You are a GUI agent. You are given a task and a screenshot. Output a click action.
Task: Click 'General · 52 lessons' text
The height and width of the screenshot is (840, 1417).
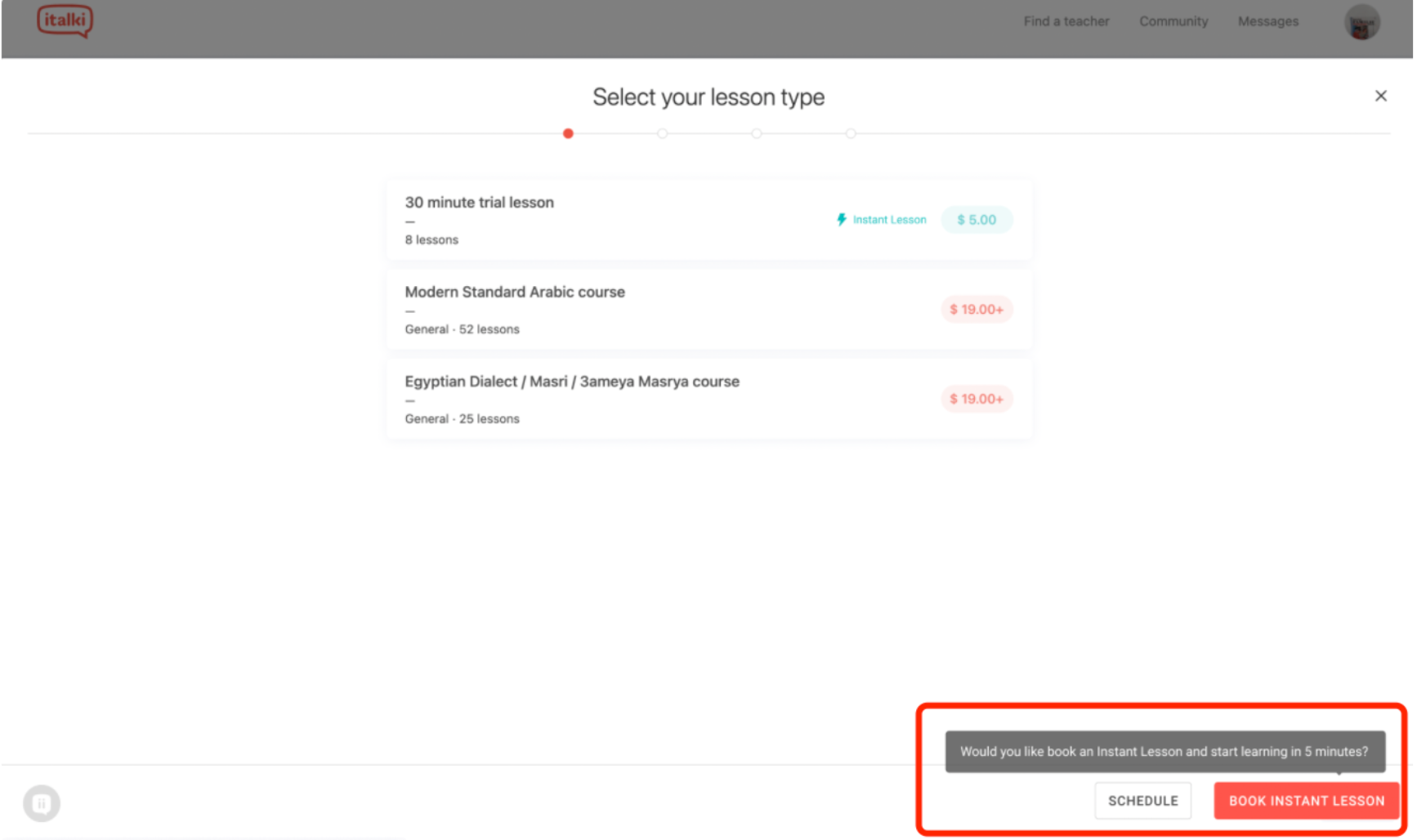(462, 329)
